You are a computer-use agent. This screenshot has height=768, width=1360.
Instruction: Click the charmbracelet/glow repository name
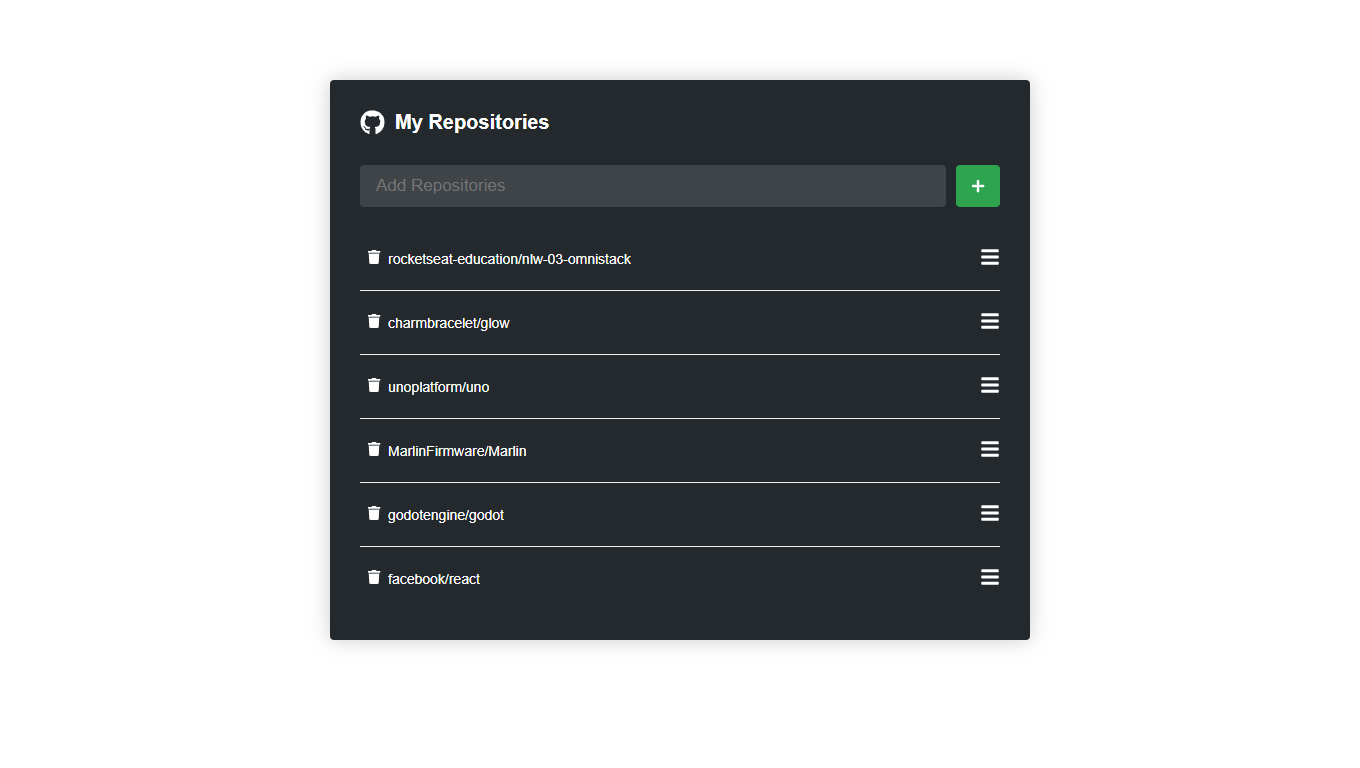[x=449, y=323]
